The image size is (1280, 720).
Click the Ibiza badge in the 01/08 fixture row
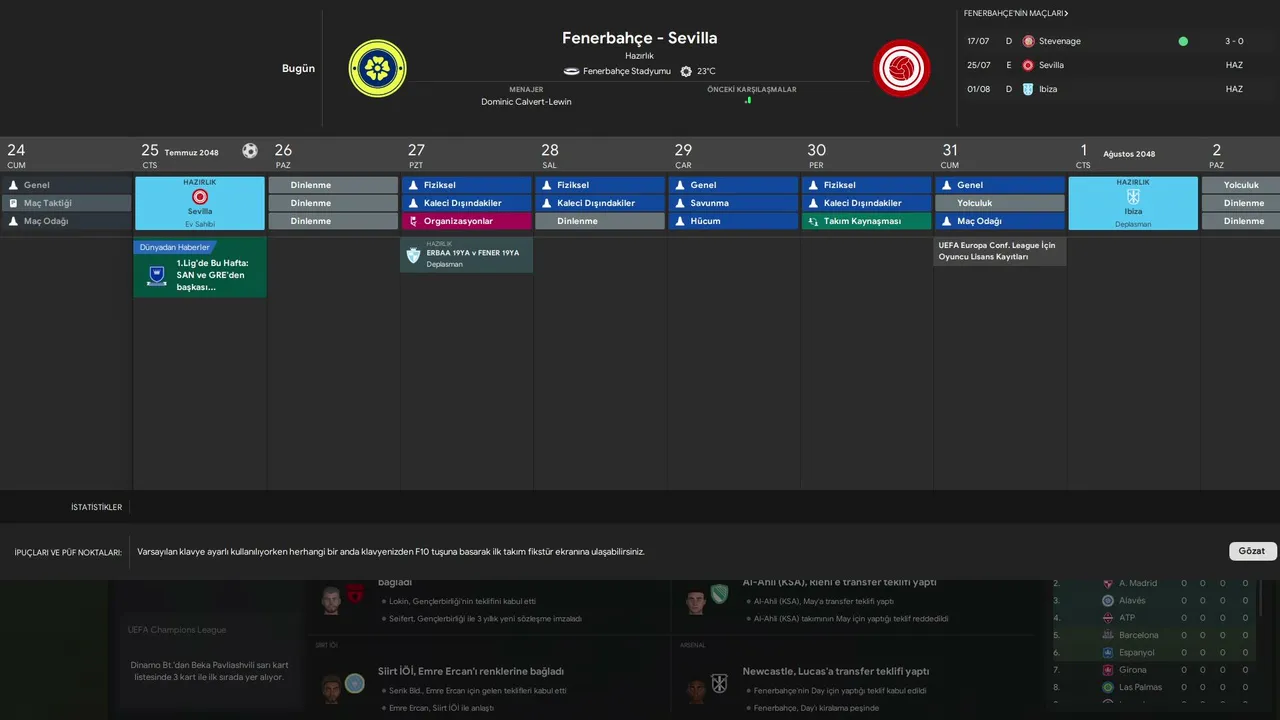pos(1028,89)
